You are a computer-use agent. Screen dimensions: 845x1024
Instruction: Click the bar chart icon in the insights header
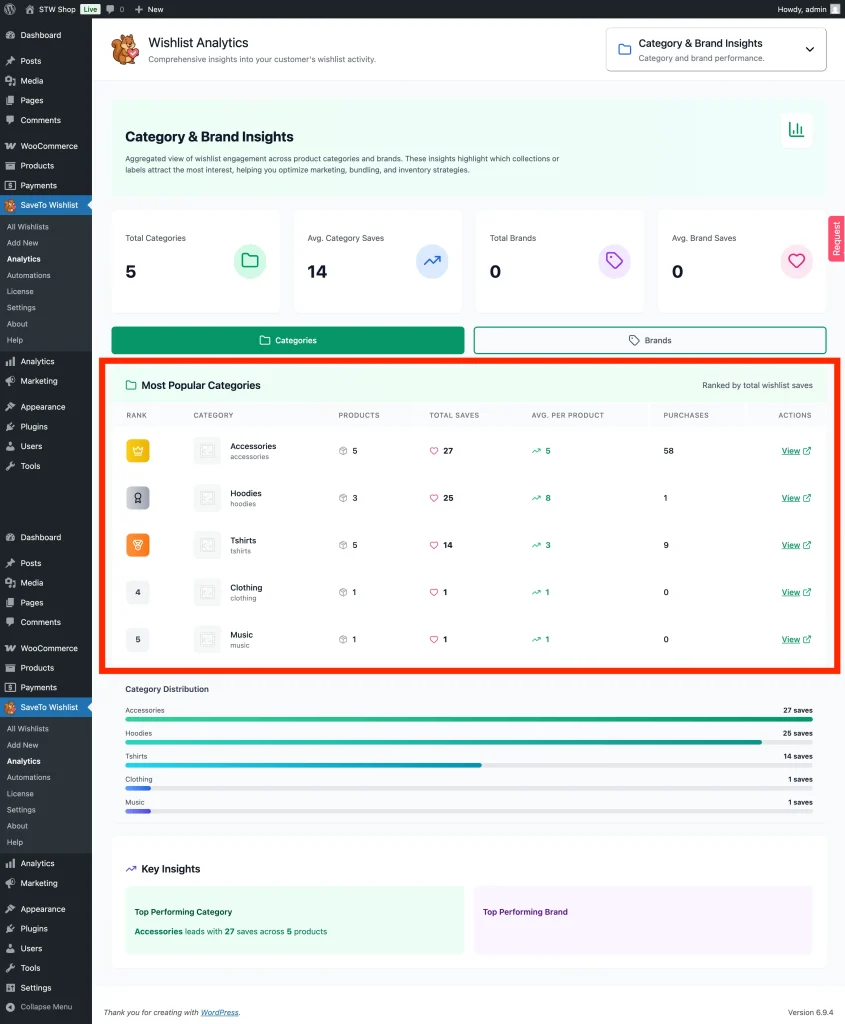[796, 130]
